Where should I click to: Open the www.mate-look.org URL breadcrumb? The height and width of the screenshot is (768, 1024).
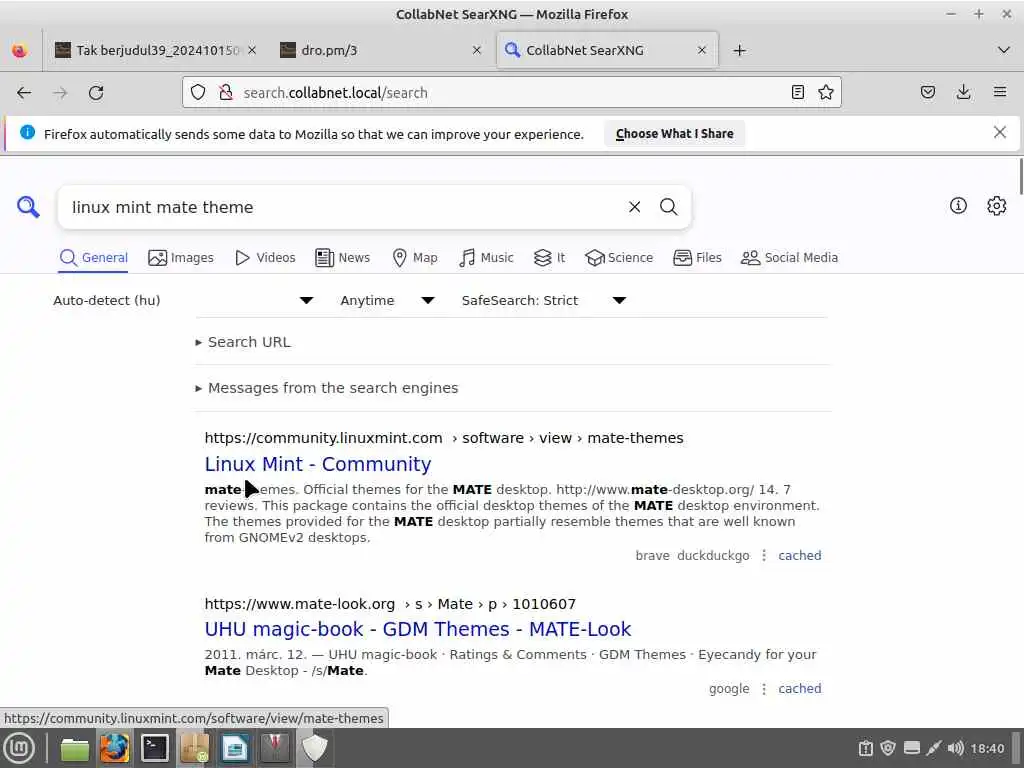(390, 604)
